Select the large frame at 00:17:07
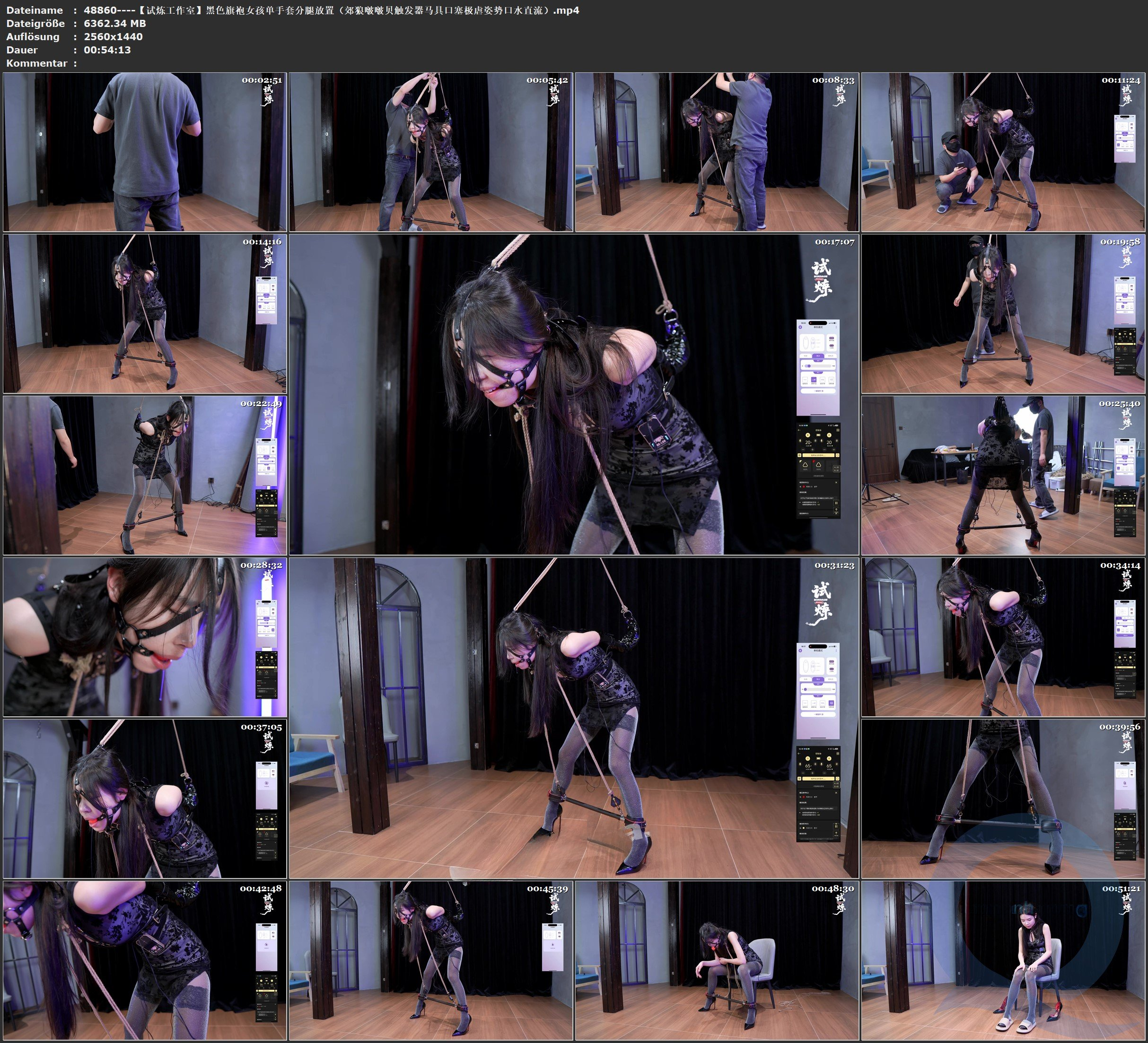This screenshot has width=1148, height=1043. 573,394
